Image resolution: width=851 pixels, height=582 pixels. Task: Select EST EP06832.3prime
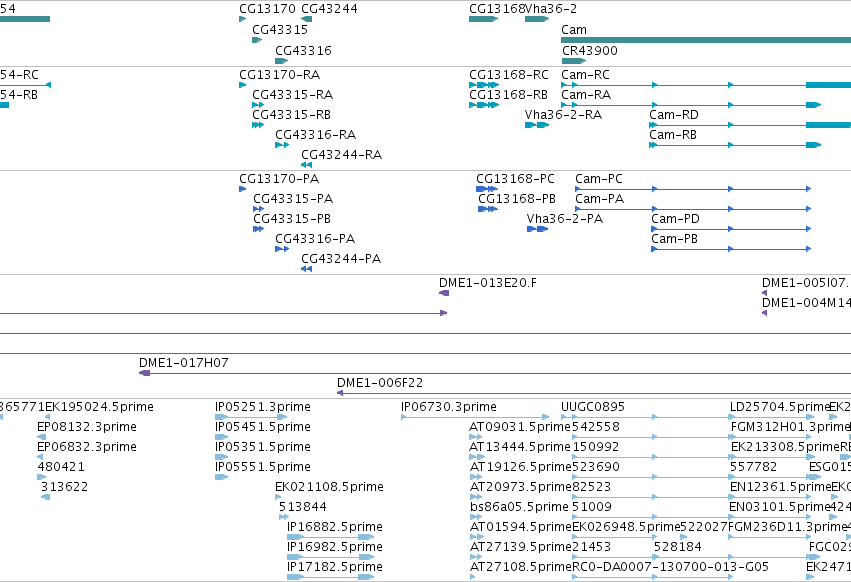pyautogui.click(x=87, y=447)
